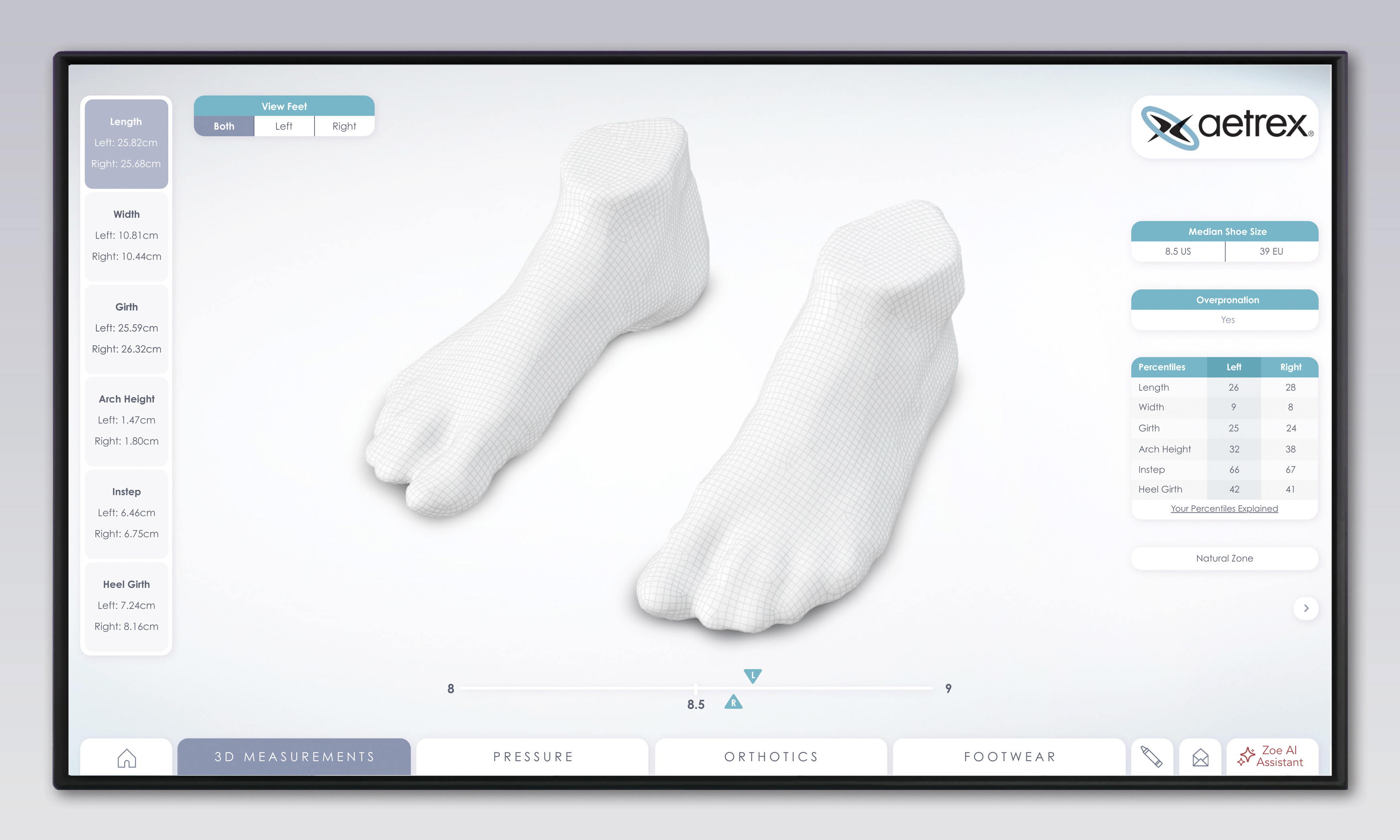Open the Pressure tab

(532, 757)
